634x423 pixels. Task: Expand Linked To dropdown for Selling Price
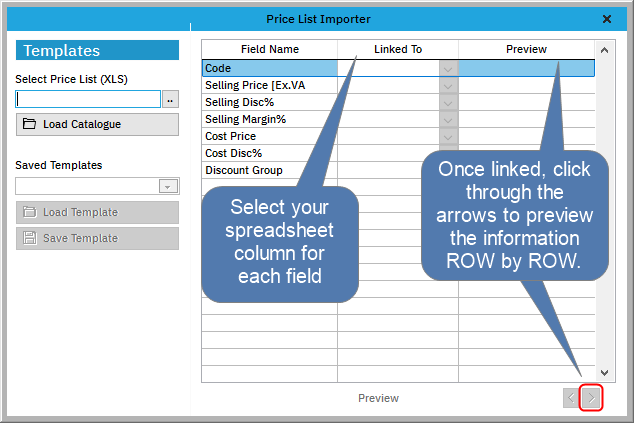448,86
